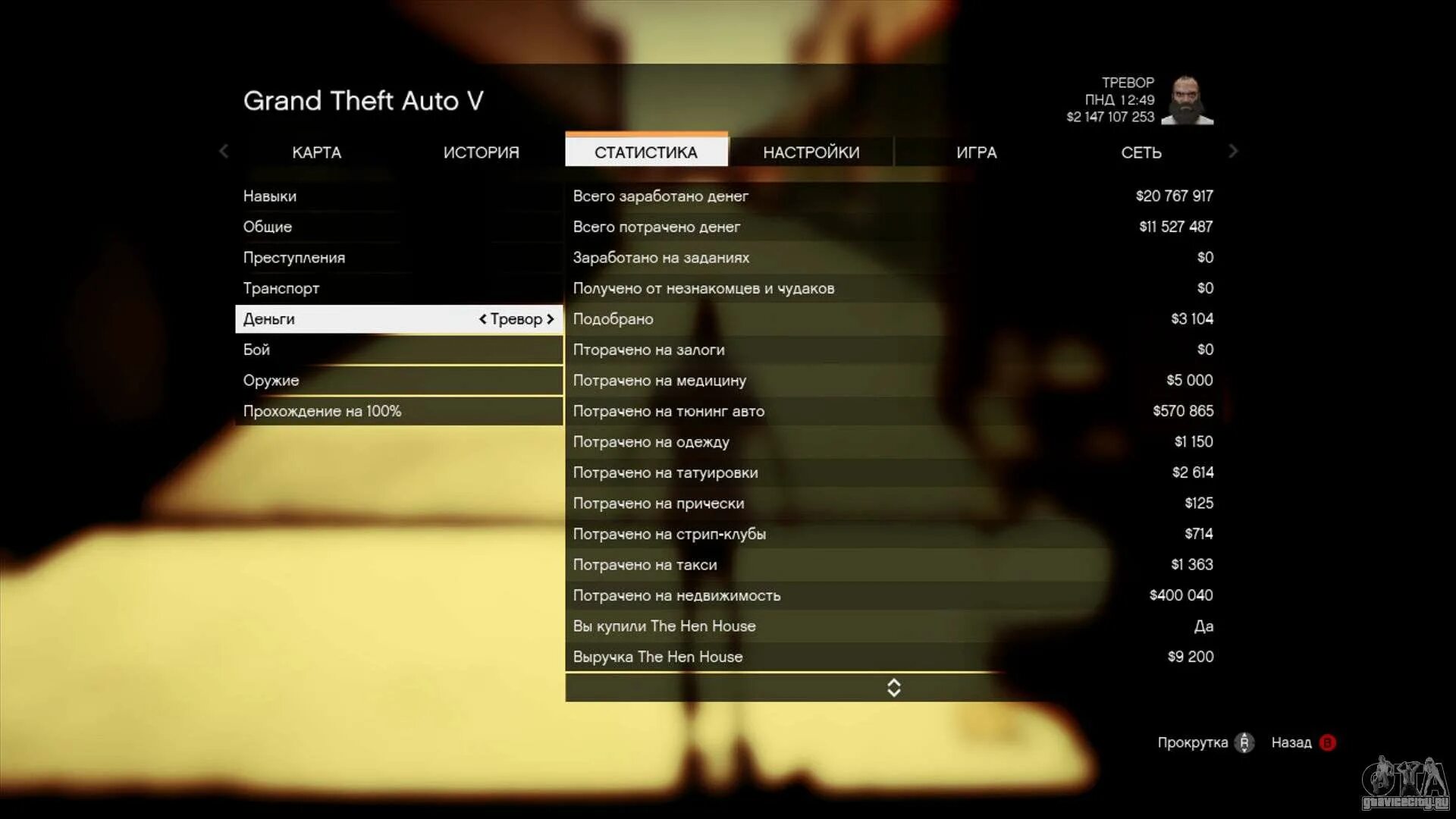Select Преступления from the left sidebar
The image size is (1456, 819).
pyautogui.click(x=294, y=257)
